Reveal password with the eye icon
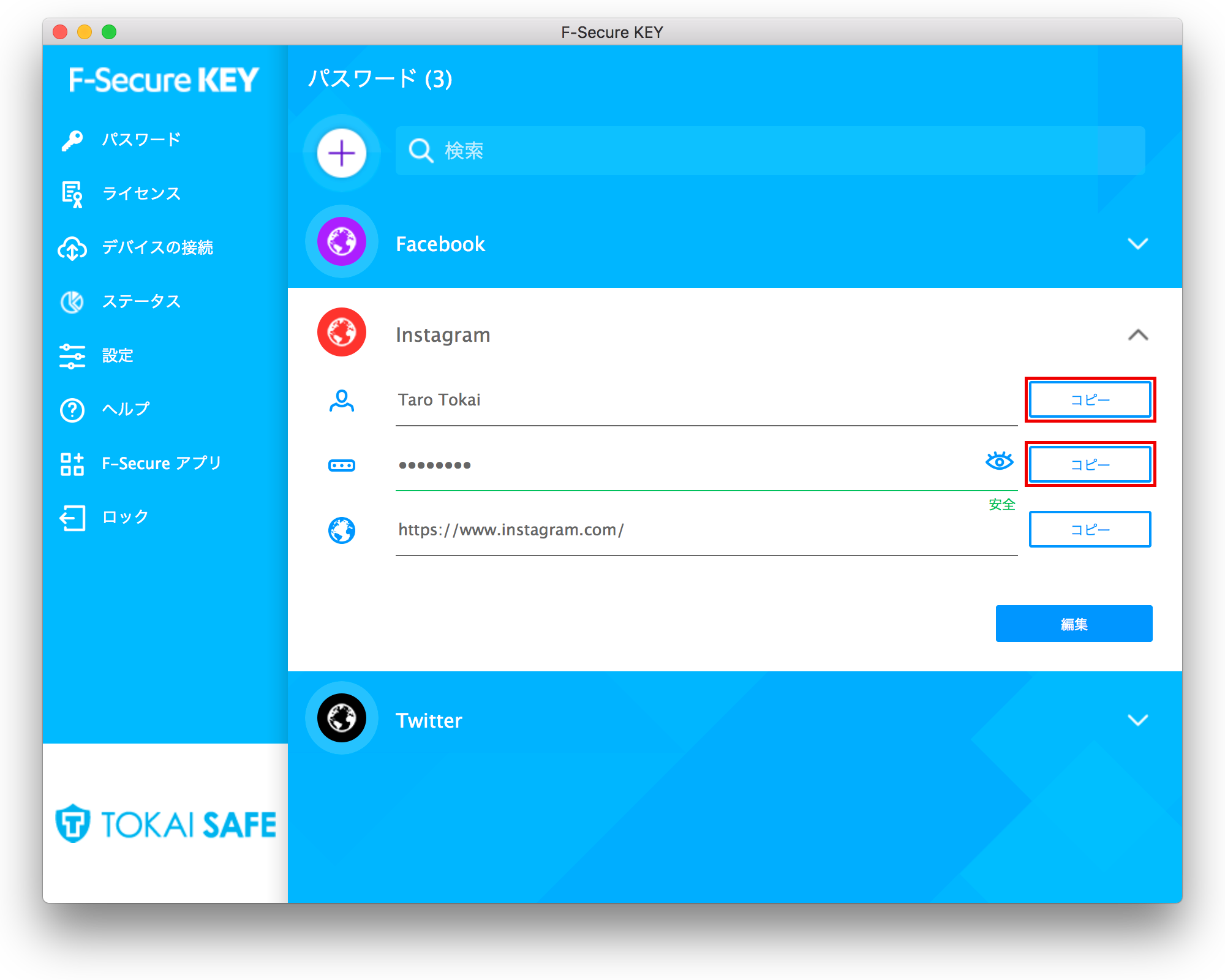The height and width of the screenshot is (980, 1225). pyautogui.click(x=1000, y=461)
